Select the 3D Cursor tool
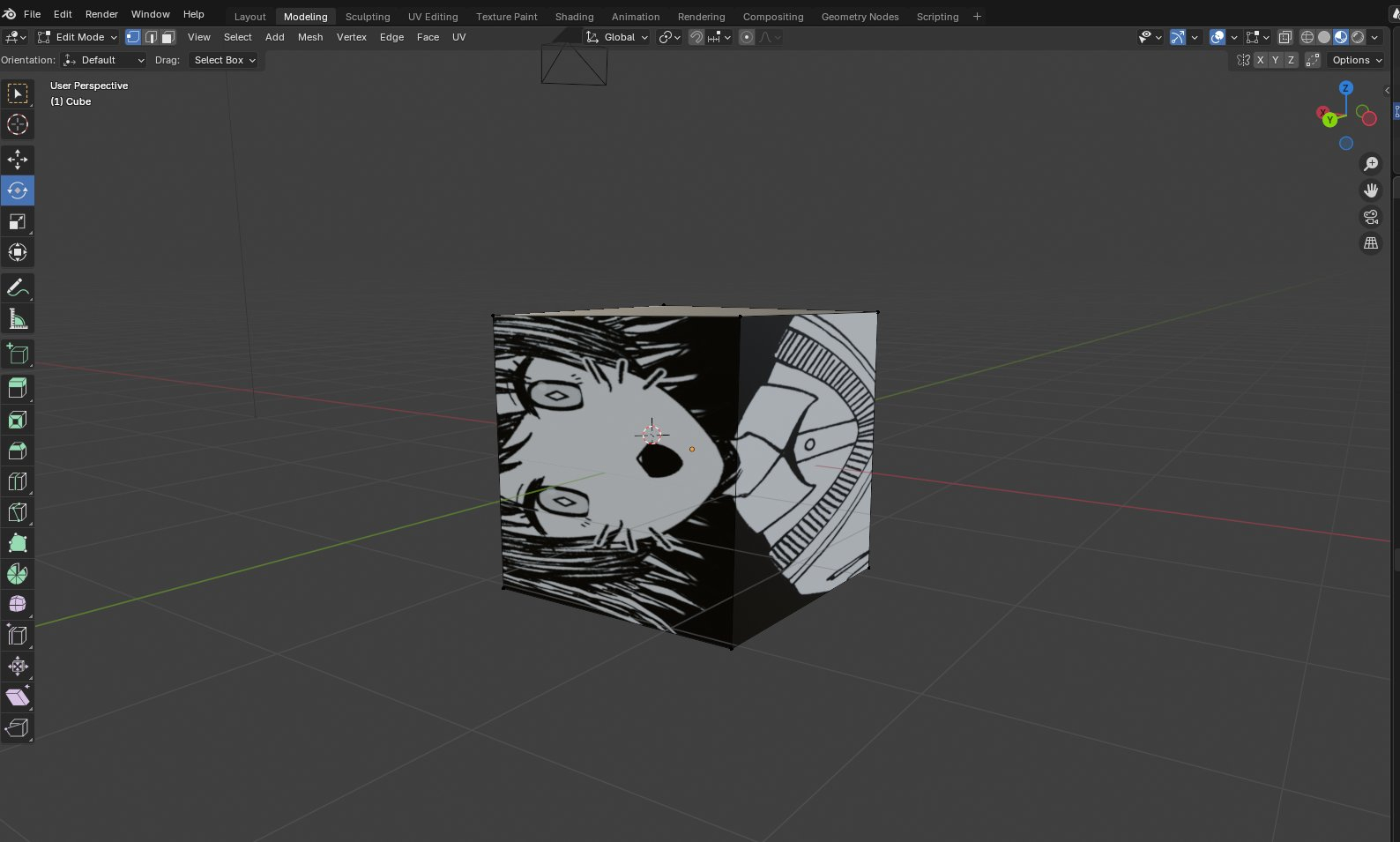The image size is (1400, 842). (18, 124)
